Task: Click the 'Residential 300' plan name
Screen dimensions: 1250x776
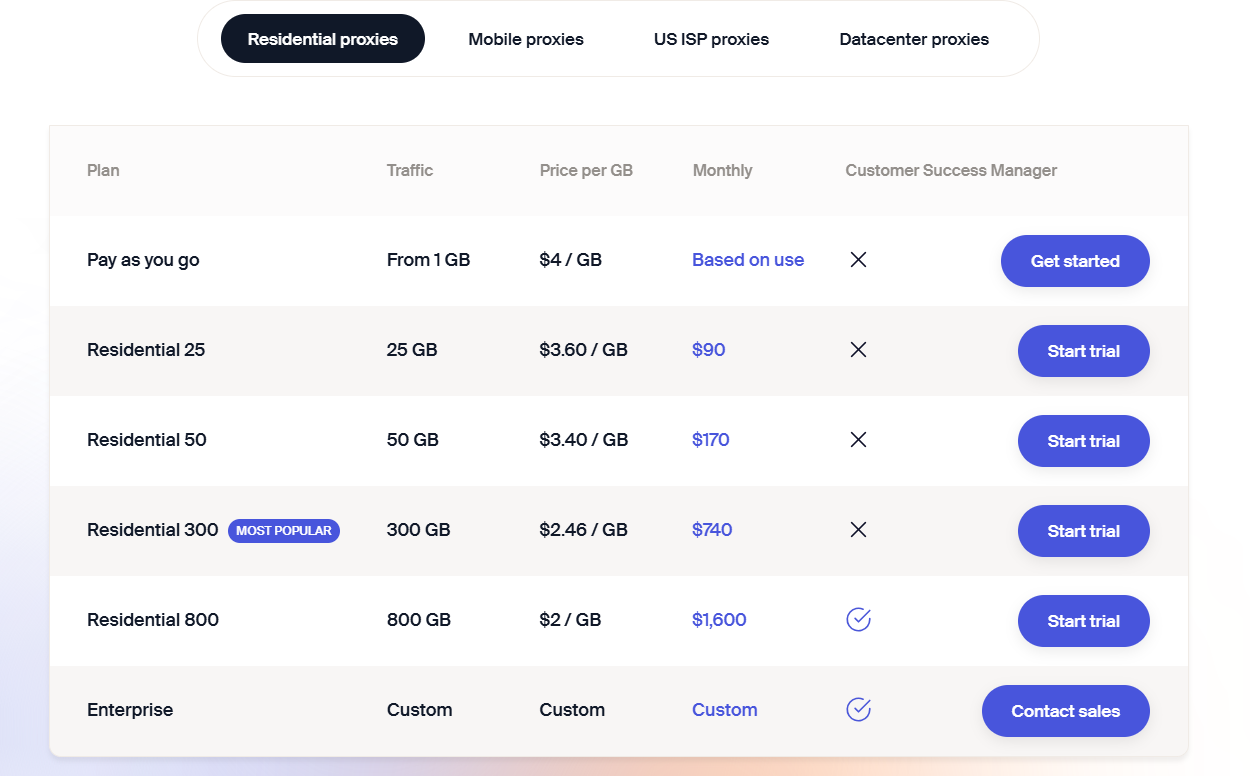Action: click(x=153, y=530)
